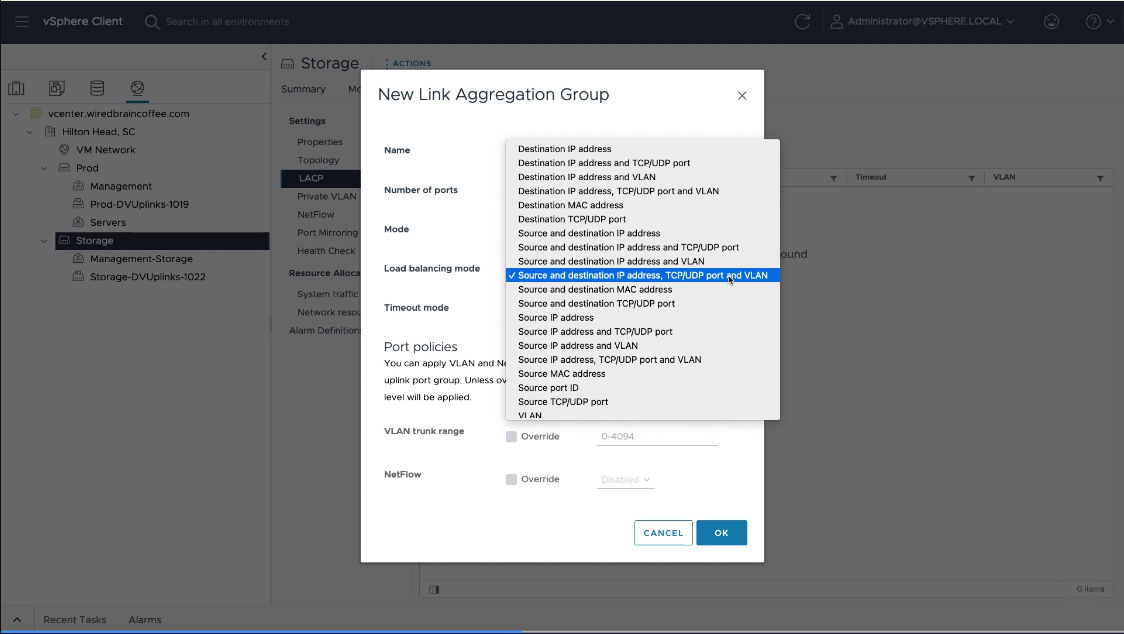Enable the NetFlow Override checkbox
The image size is (1124, 634).
(x=512, y=480)
